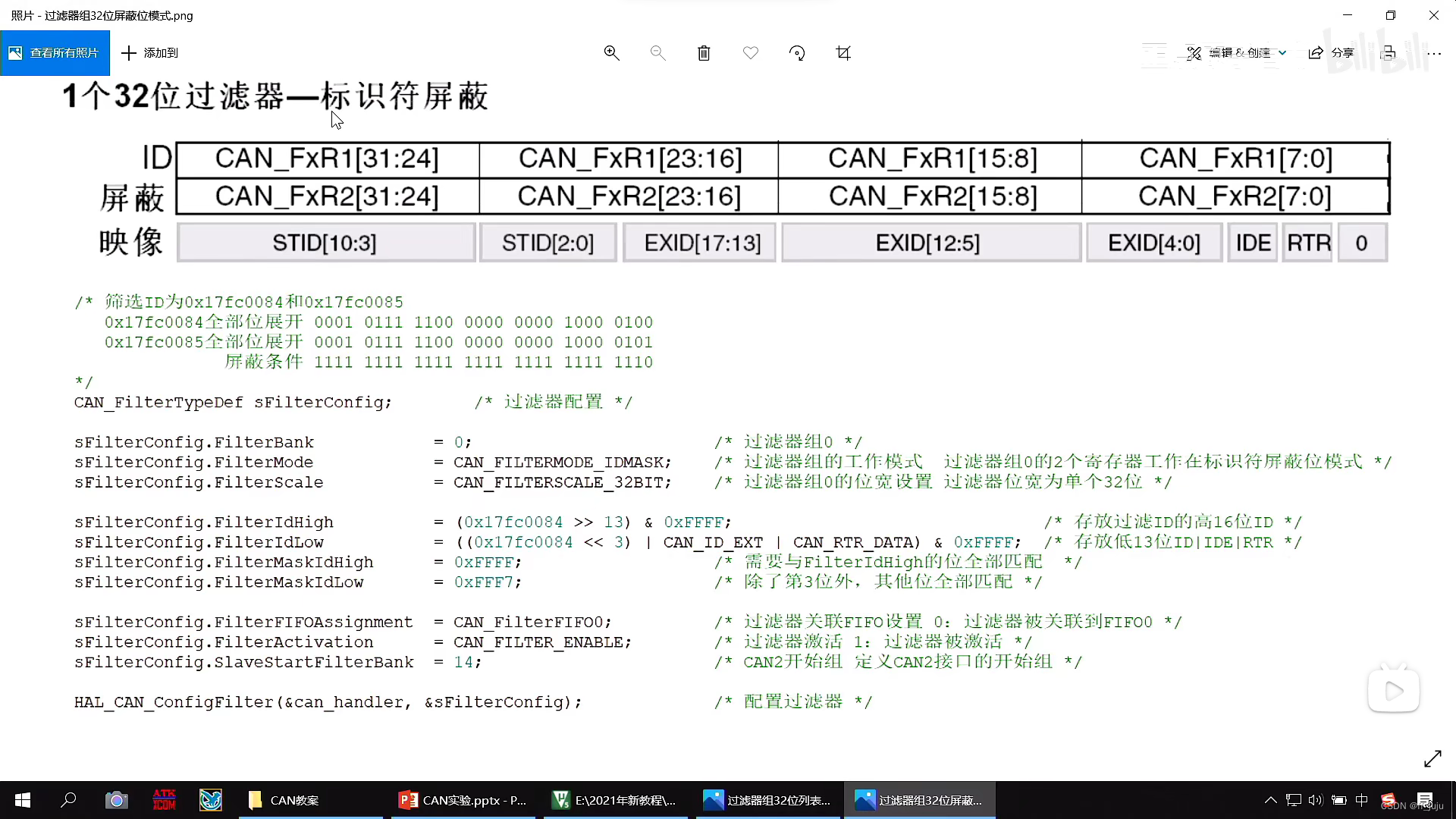The width and height of the screenshot is (1456, 819).
Task: Add photo to favorites with heart
Action: [x=751, y=53]
